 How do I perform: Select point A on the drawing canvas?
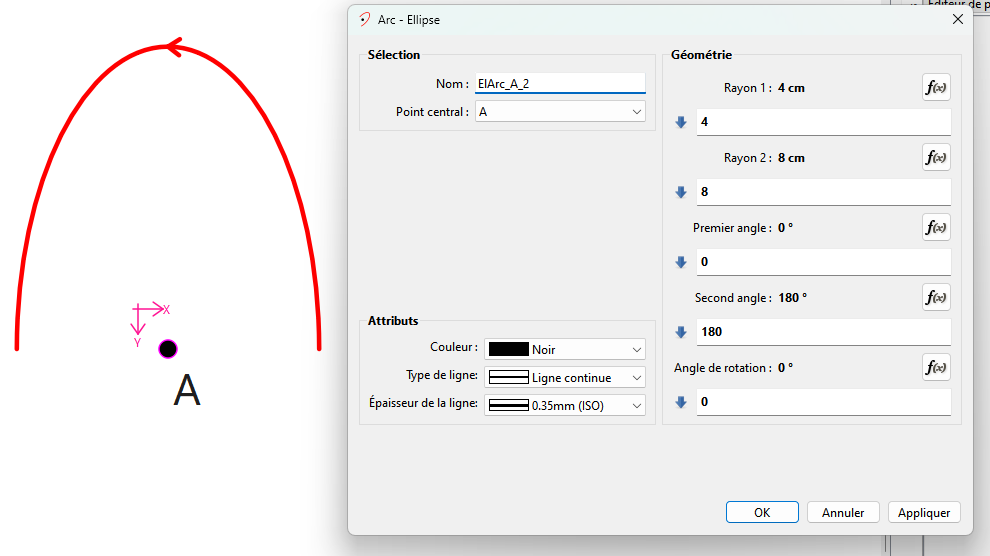pos(168,349)
